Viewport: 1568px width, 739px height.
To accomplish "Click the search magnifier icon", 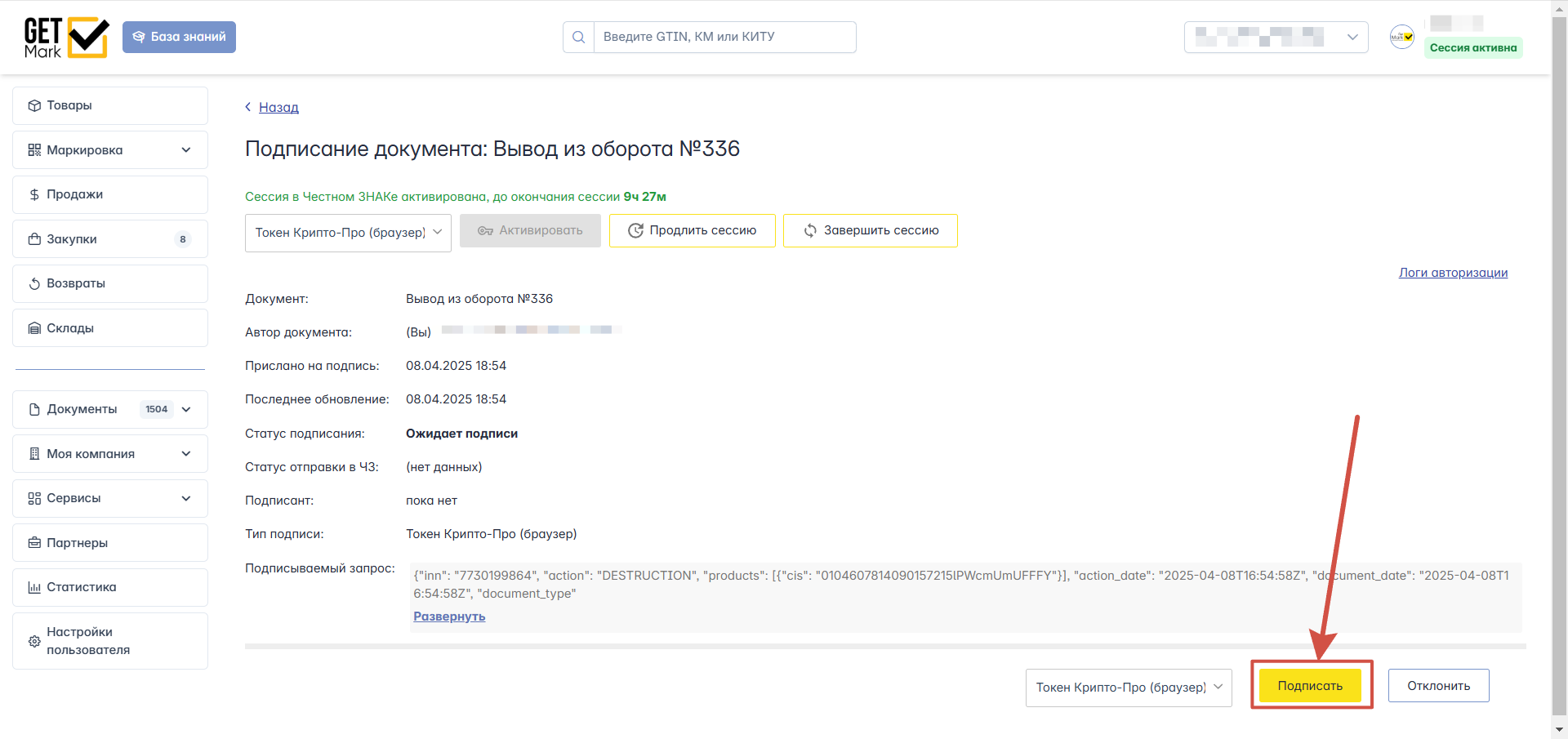I will [x=578, y=37].
